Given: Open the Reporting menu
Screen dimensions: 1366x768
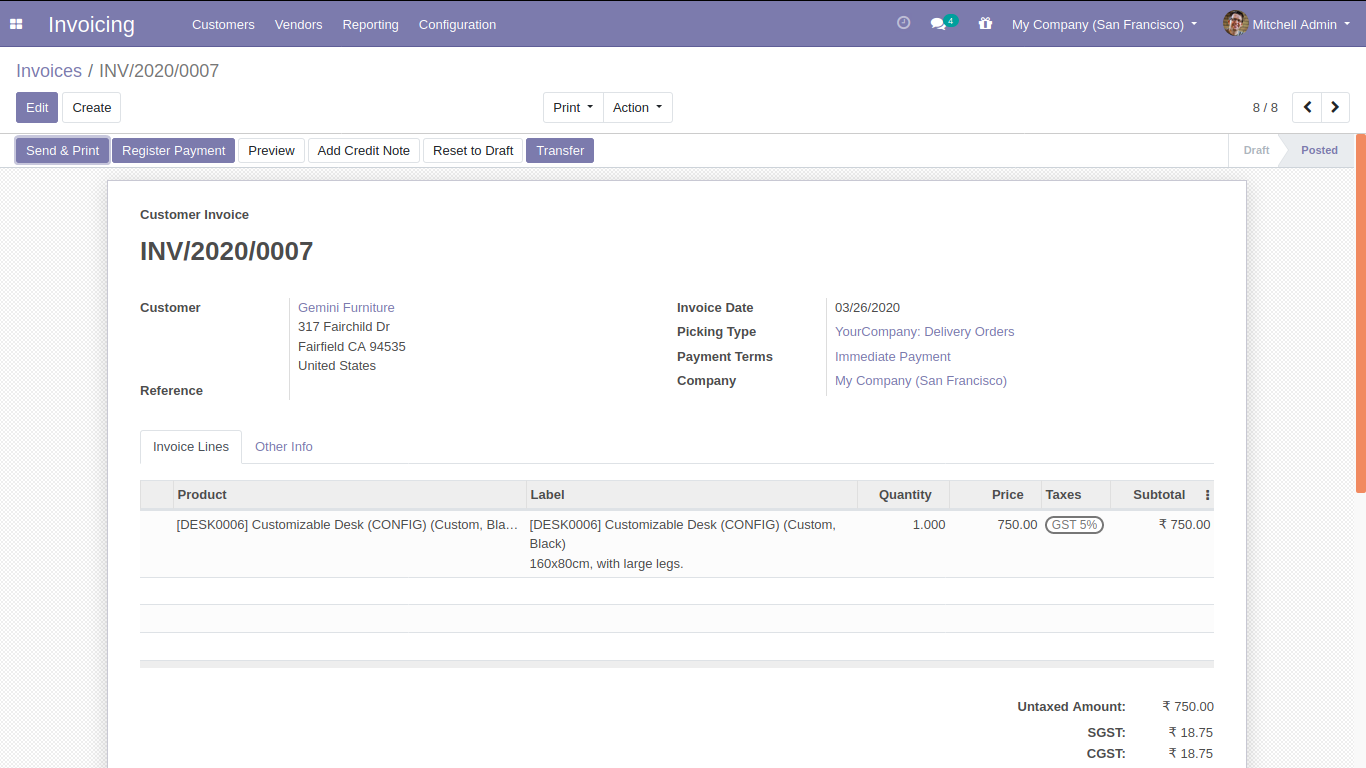Looking at the screenshot, I should 370,24.
